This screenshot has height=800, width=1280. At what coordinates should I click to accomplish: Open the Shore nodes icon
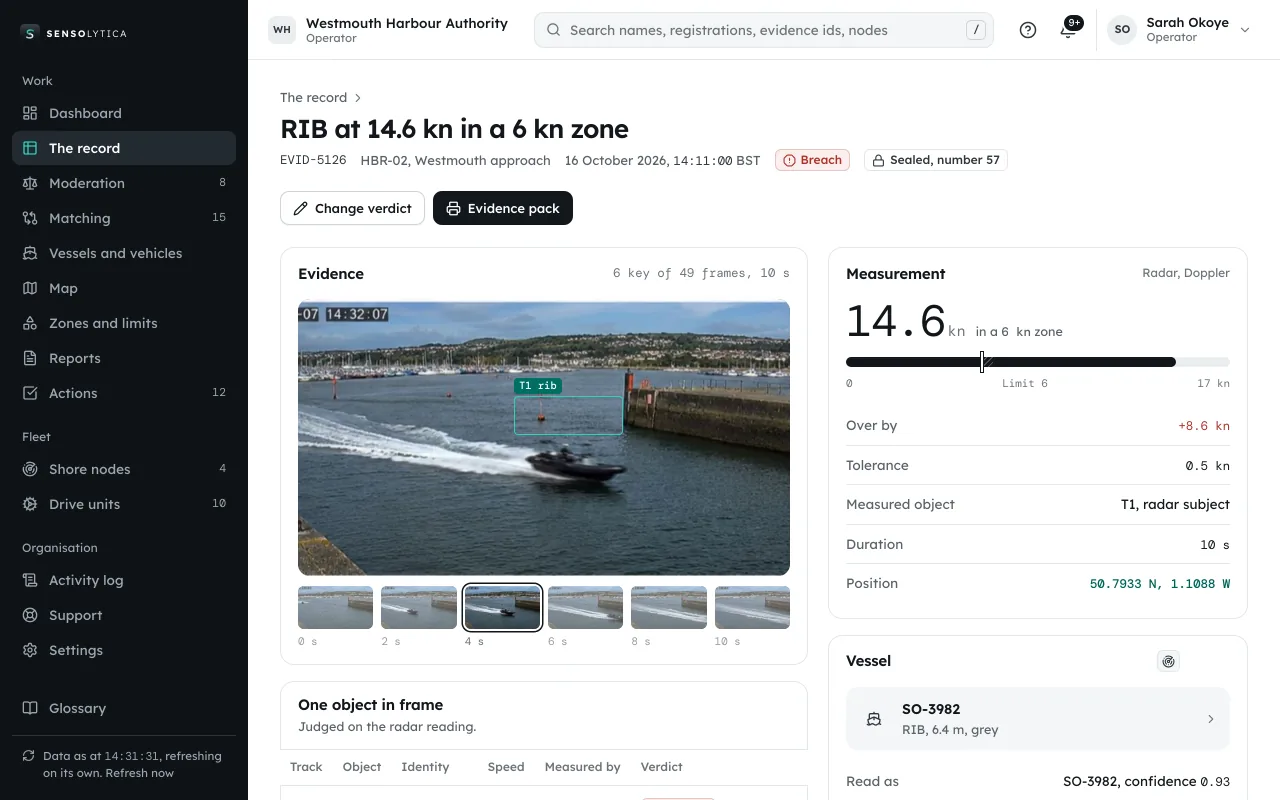pos(30,469)
